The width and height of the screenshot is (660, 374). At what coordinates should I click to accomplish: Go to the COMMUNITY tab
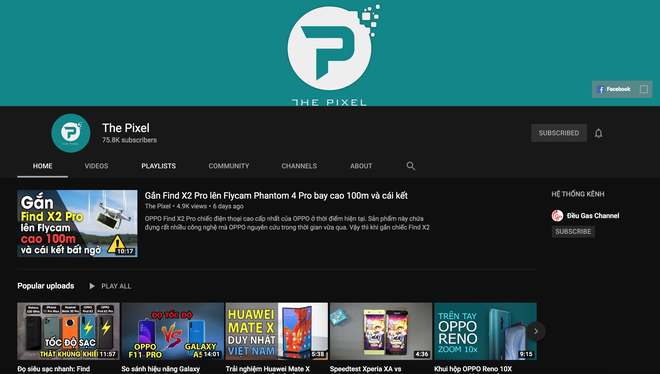229,166
